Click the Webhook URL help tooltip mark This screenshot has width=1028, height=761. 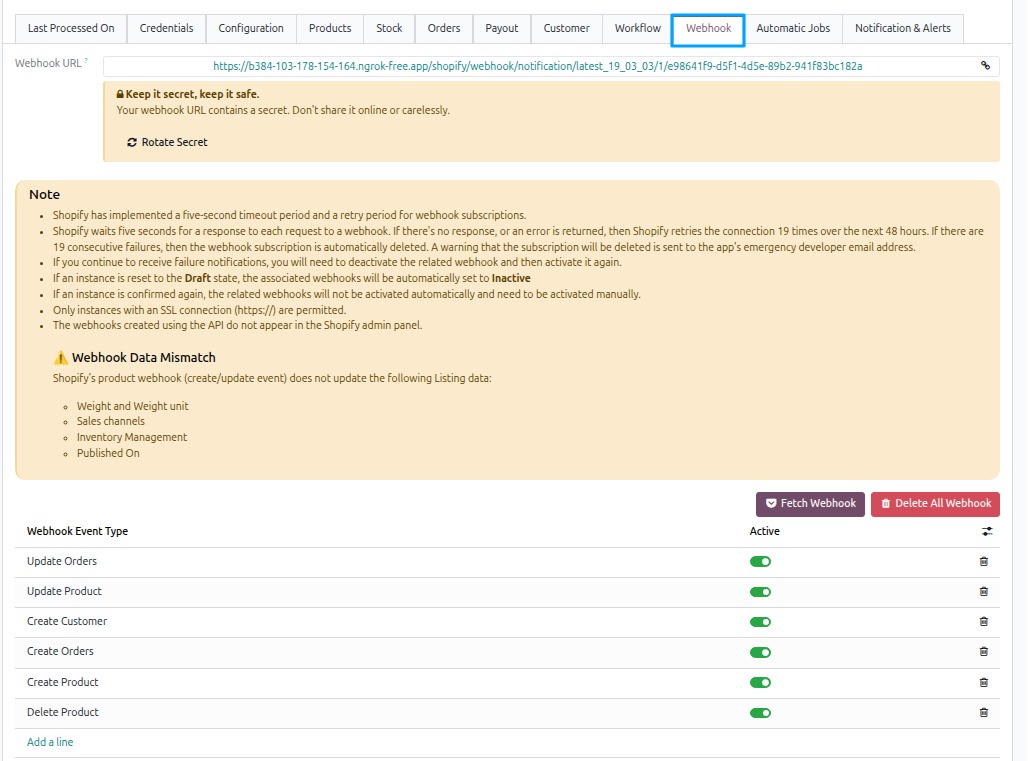coord(86,60)
